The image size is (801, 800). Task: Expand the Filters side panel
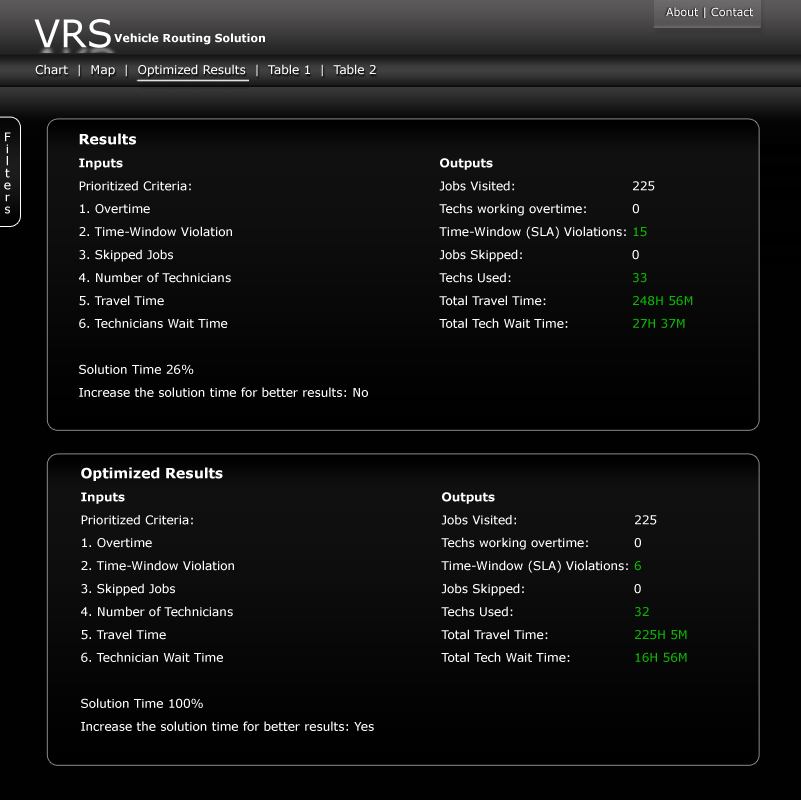point(8,172)
